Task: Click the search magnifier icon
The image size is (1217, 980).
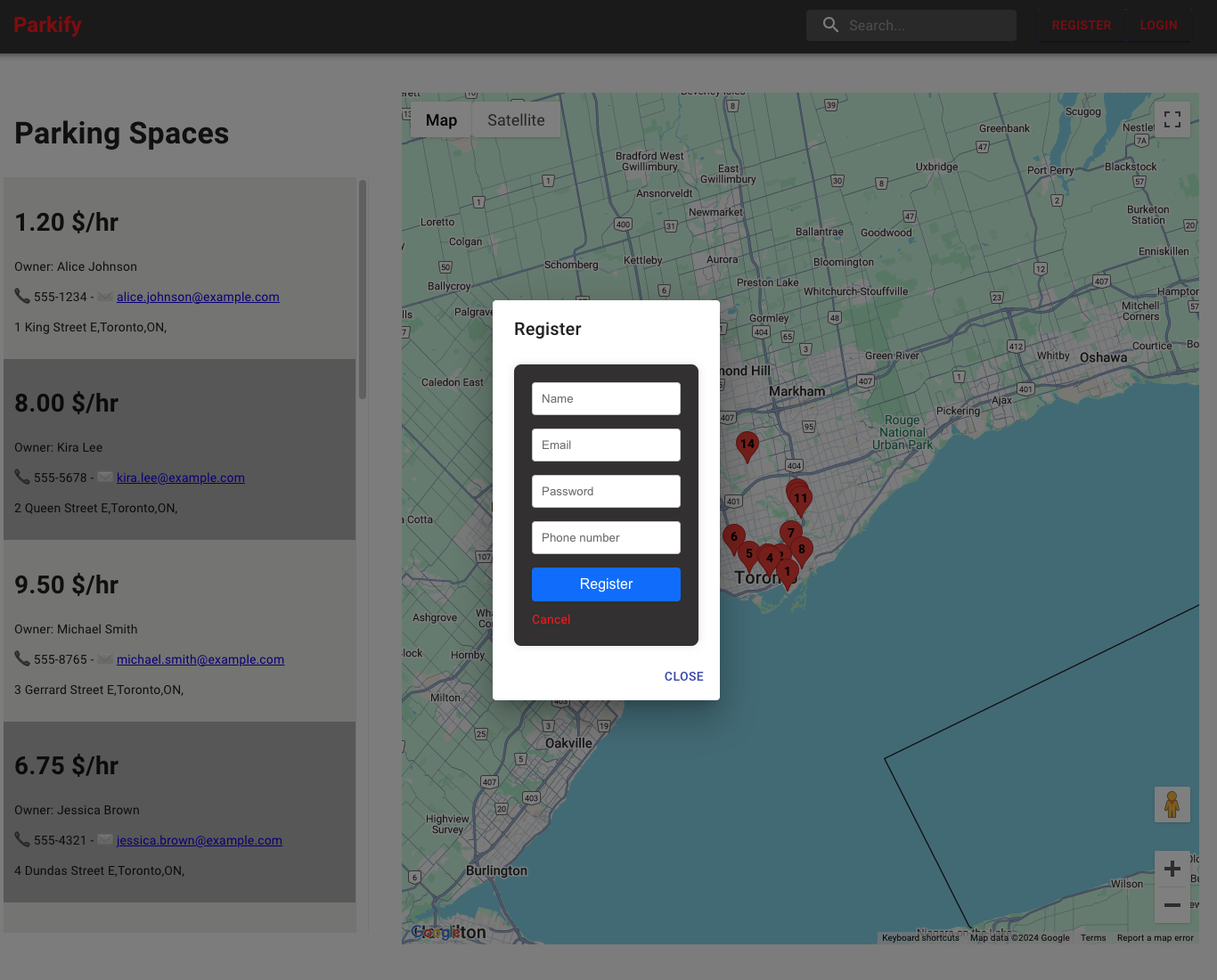Action: [830, 25]
